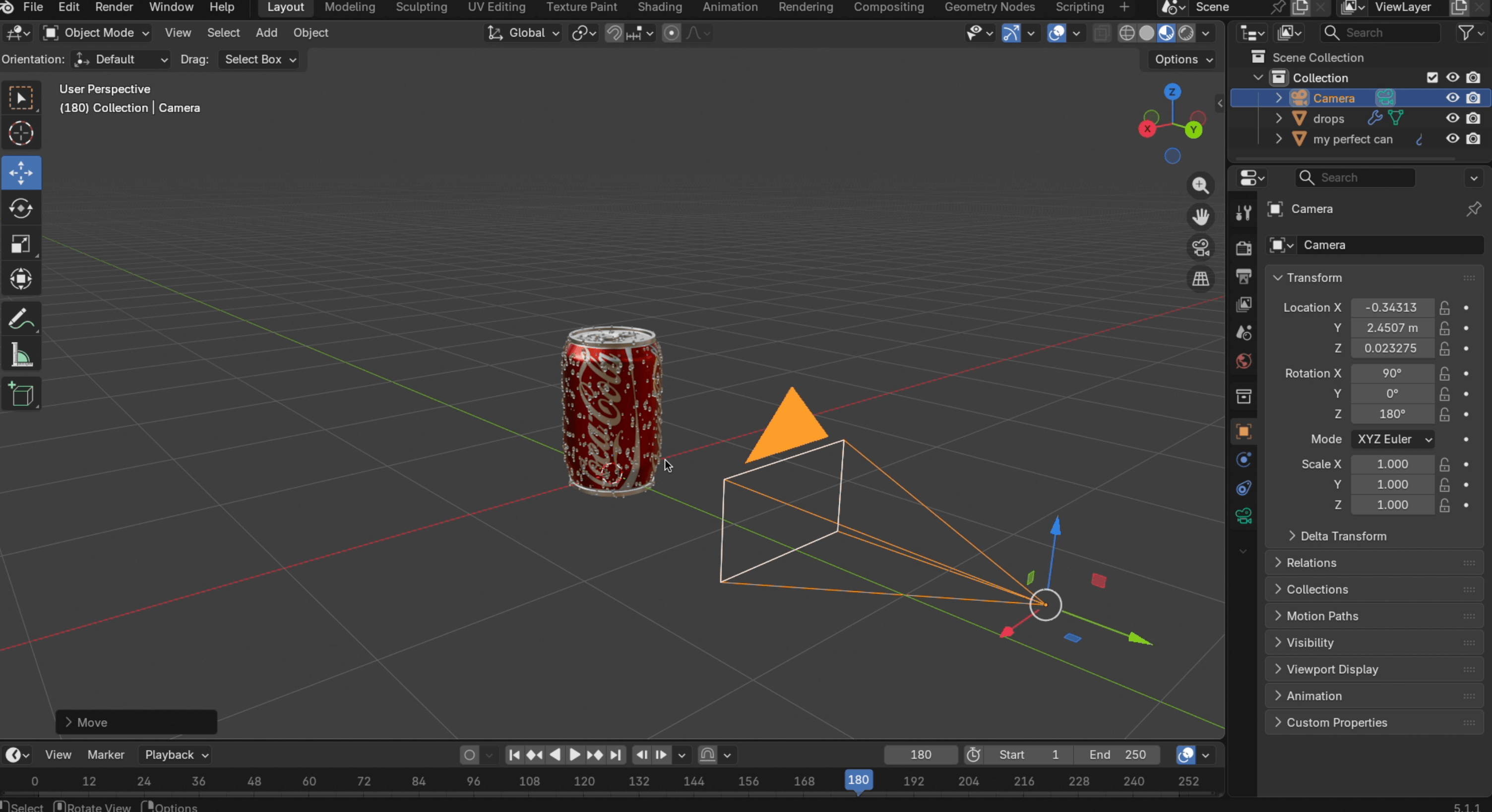
Task: Open the timeline Marker menu
Action: [x=106, y=754]
